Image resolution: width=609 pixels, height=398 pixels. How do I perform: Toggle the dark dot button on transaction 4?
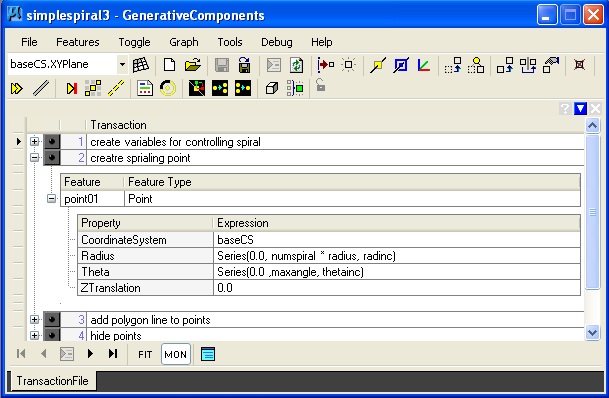point(52,335)
